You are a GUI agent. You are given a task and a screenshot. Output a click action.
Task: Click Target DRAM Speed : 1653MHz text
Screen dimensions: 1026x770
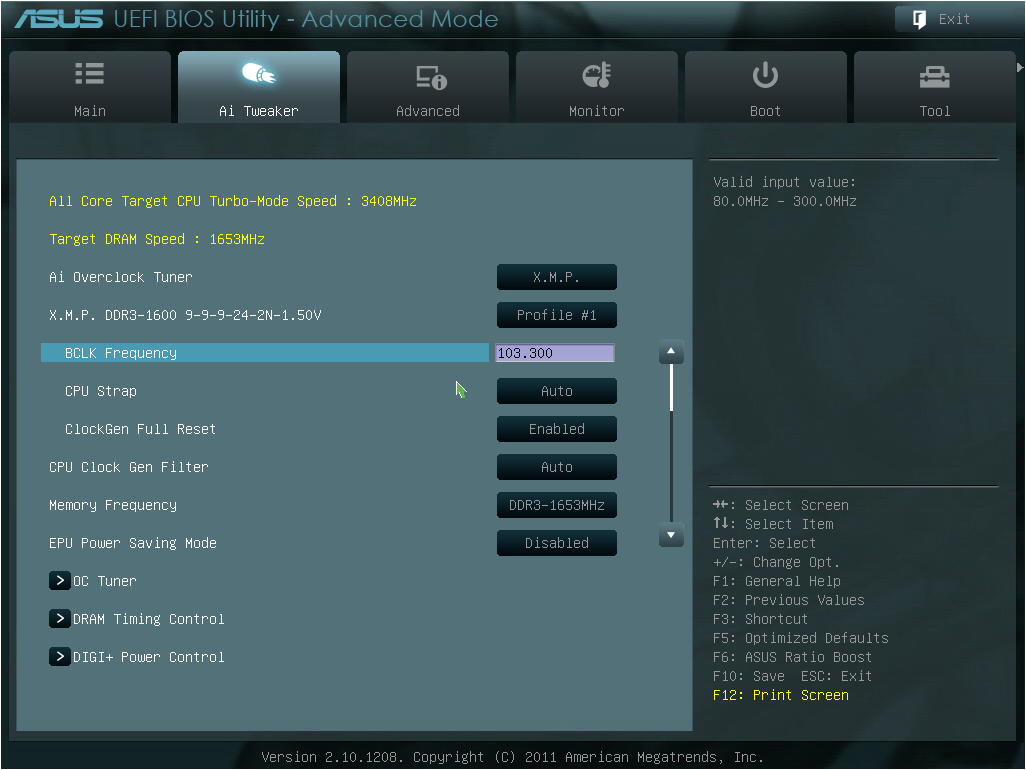[157, 239]
